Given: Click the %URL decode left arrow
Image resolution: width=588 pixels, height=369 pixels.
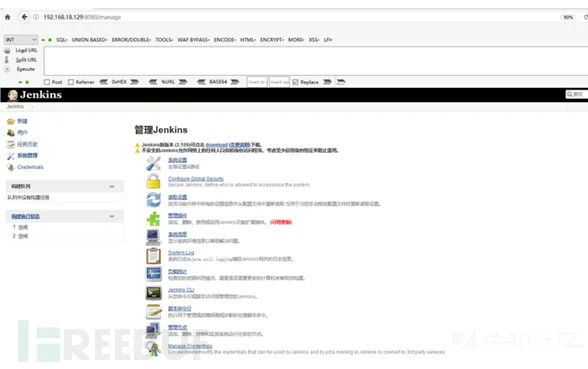Looking at the screenshot, I should (153, 82).
